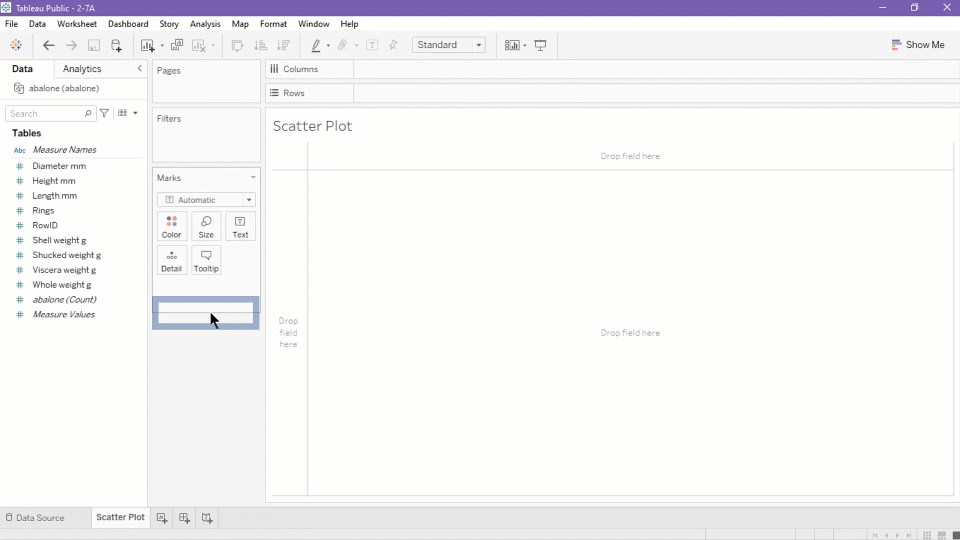Image resolution: width=960 pixels, height=540 pixels.
Task: Select the Rings field
Action: pyautogui.click(x=43, y=211)
